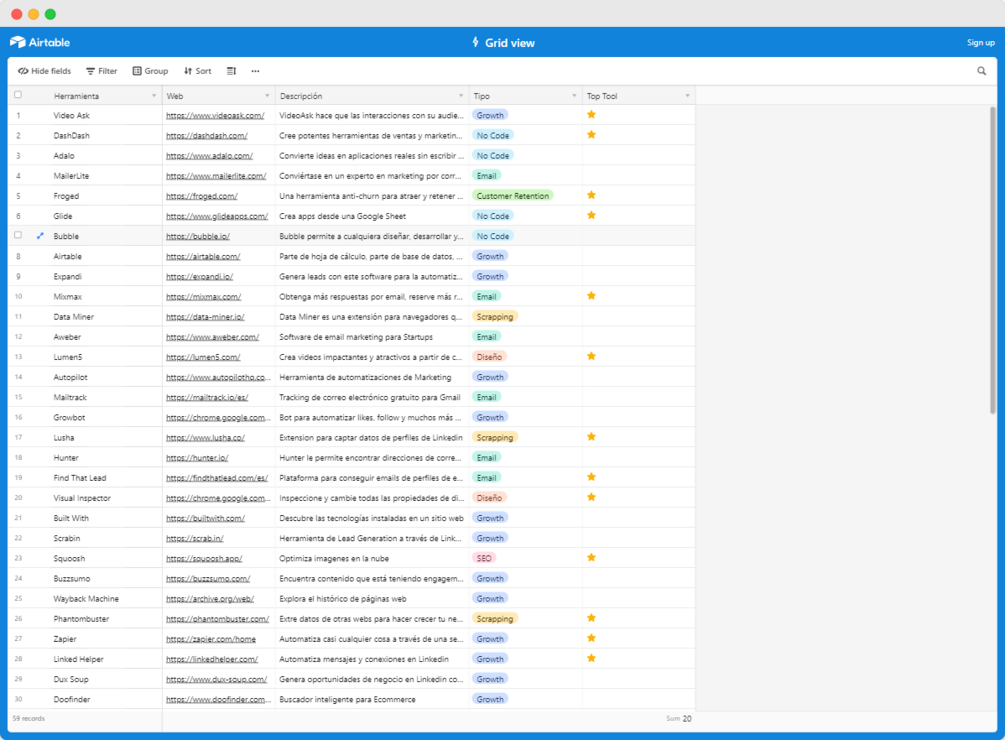Image resolution: width=1005 pixels, height=740 pixels.
Task: Open the hunter.io link
Action: [x=197, y=458]
